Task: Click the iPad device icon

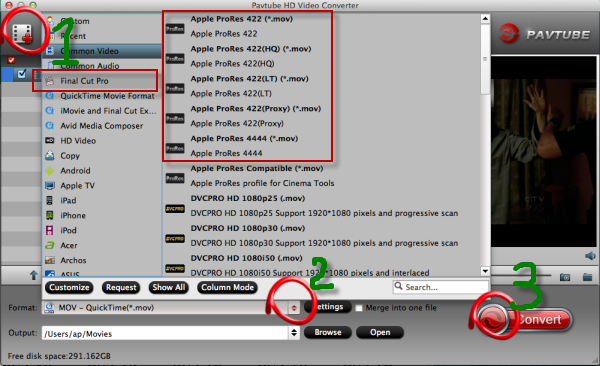Action: (50, 200)
